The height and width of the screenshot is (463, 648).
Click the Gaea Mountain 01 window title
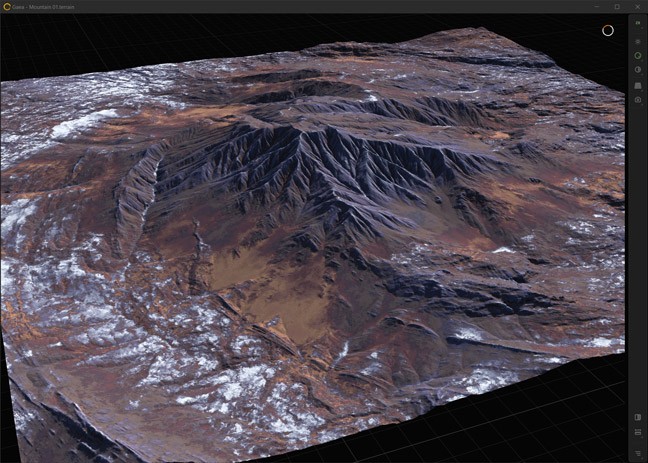click(x=46, y=6)
